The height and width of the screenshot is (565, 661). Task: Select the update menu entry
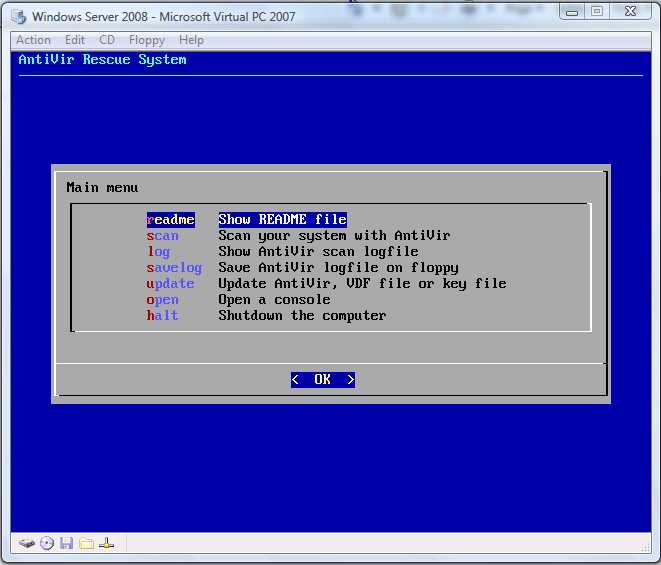[170, 284]
